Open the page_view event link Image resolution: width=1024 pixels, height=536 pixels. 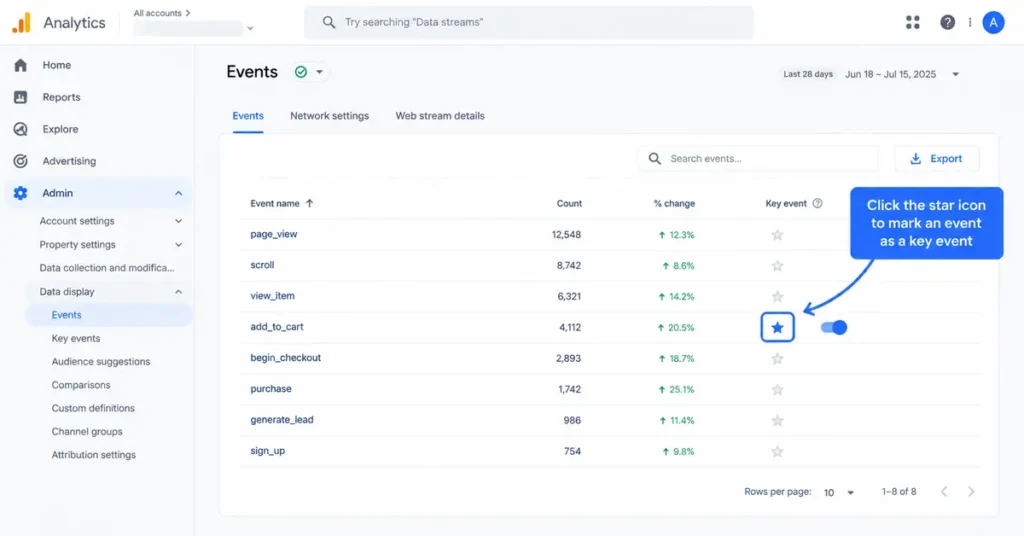click(274, 234)
